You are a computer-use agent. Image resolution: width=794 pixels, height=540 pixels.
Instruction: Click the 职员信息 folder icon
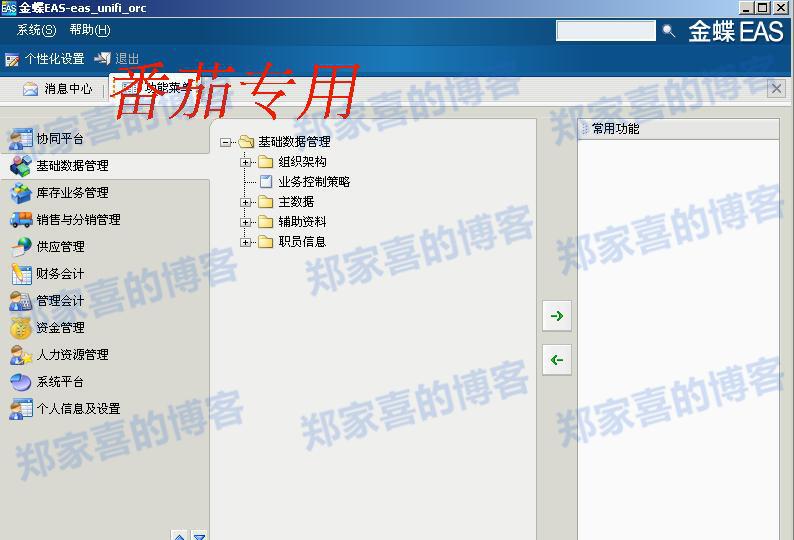click(265, 242)
